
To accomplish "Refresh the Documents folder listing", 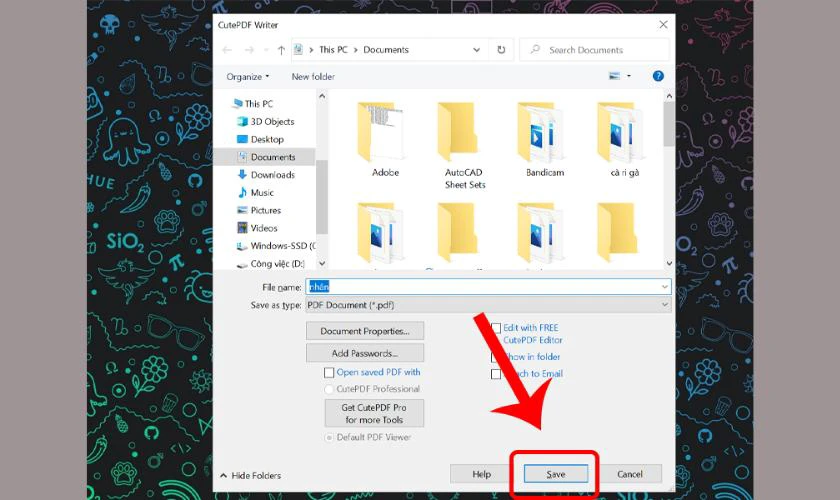I will coord(501,50).
